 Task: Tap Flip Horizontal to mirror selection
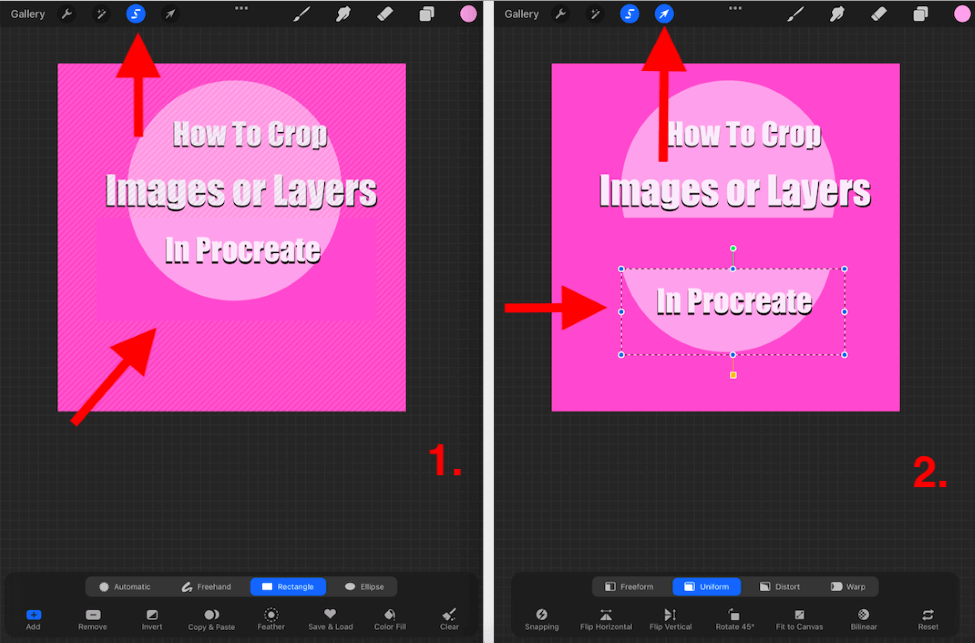pos(605,618)
